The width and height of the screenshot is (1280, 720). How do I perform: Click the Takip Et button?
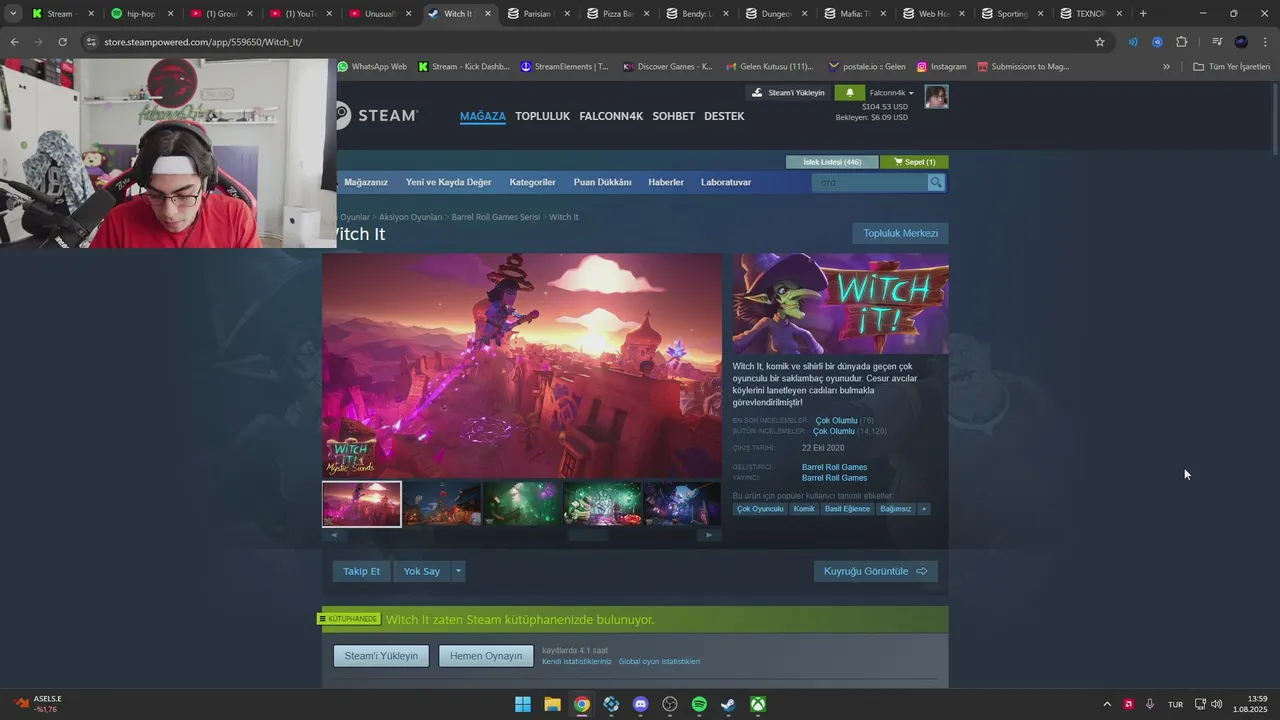pos(361,571)
